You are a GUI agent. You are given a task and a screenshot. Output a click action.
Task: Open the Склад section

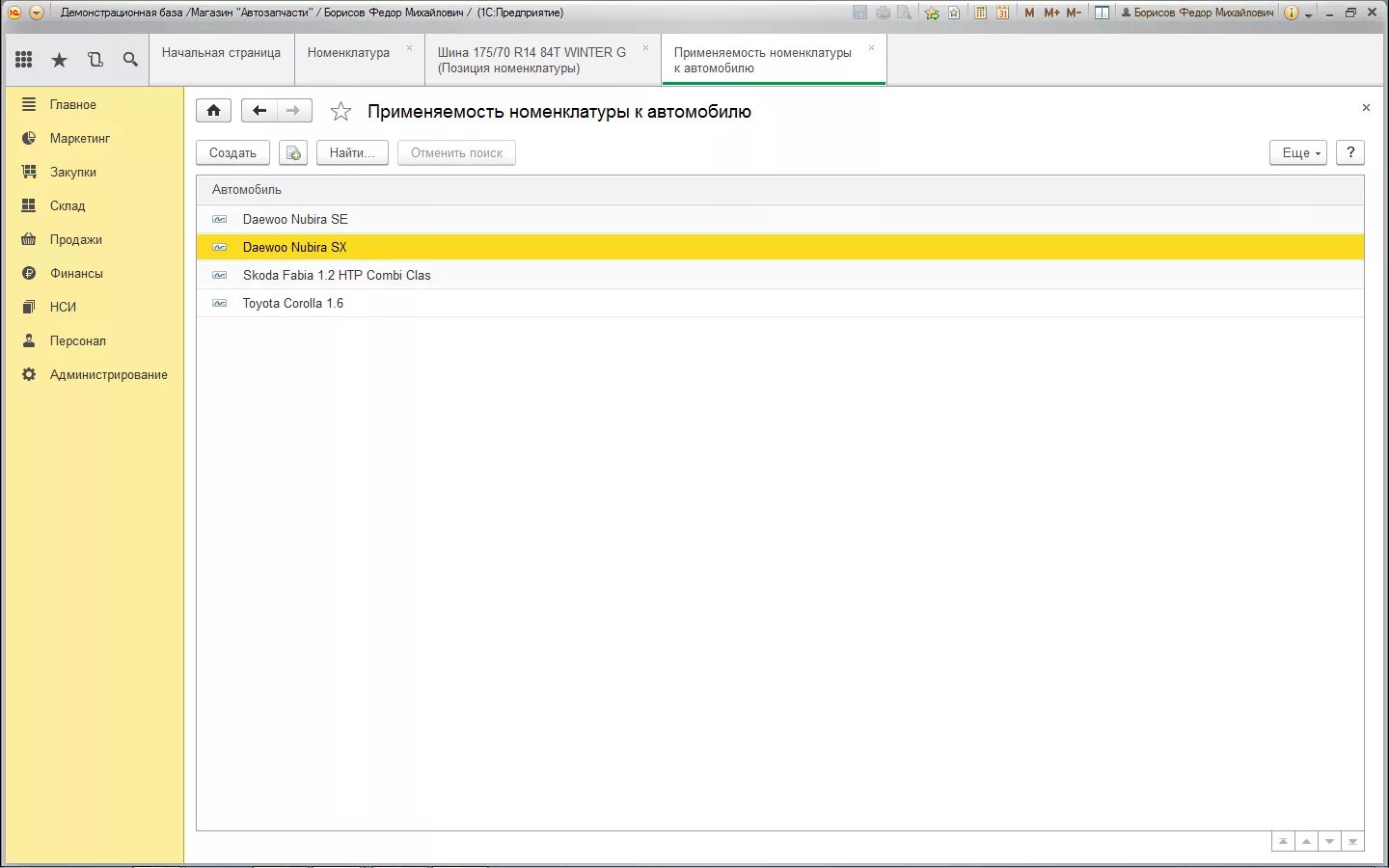[x=94, y=205]
